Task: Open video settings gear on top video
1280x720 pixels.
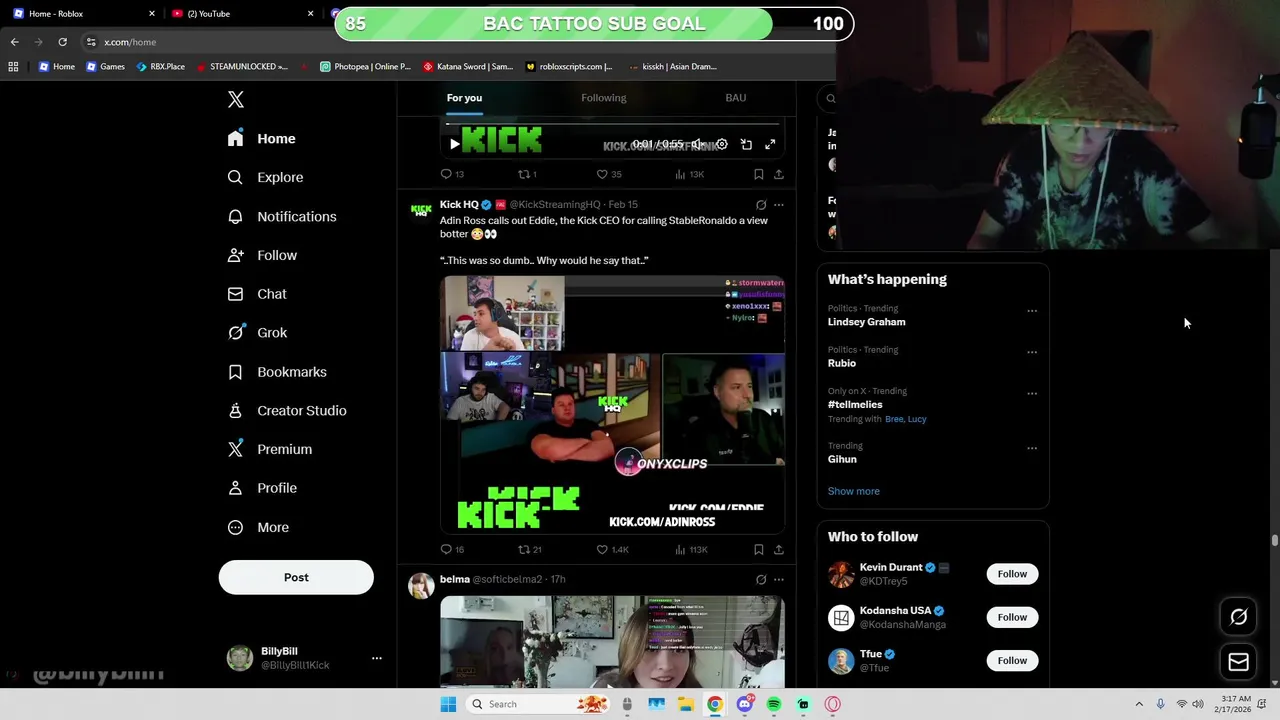Action: (x=721, y=144)
